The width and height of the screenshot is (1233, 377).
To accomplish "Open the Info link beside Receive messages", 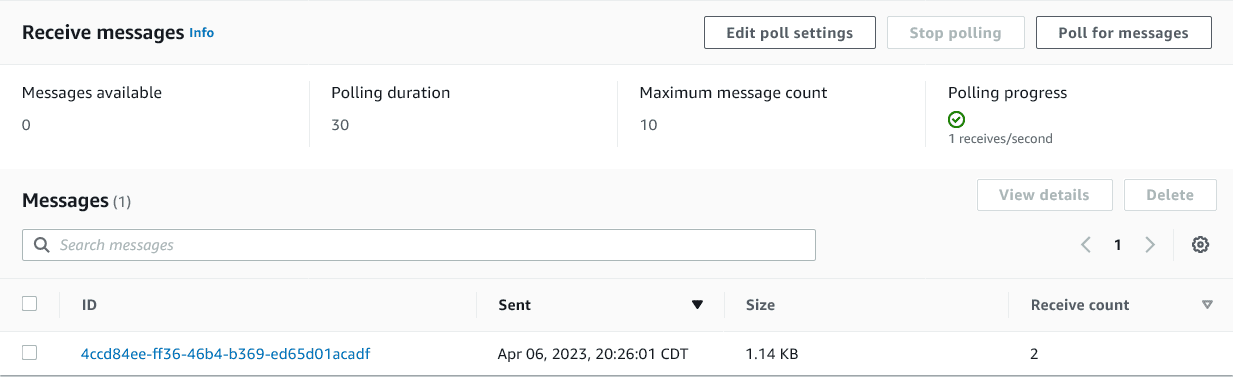I will click(202, 32).
